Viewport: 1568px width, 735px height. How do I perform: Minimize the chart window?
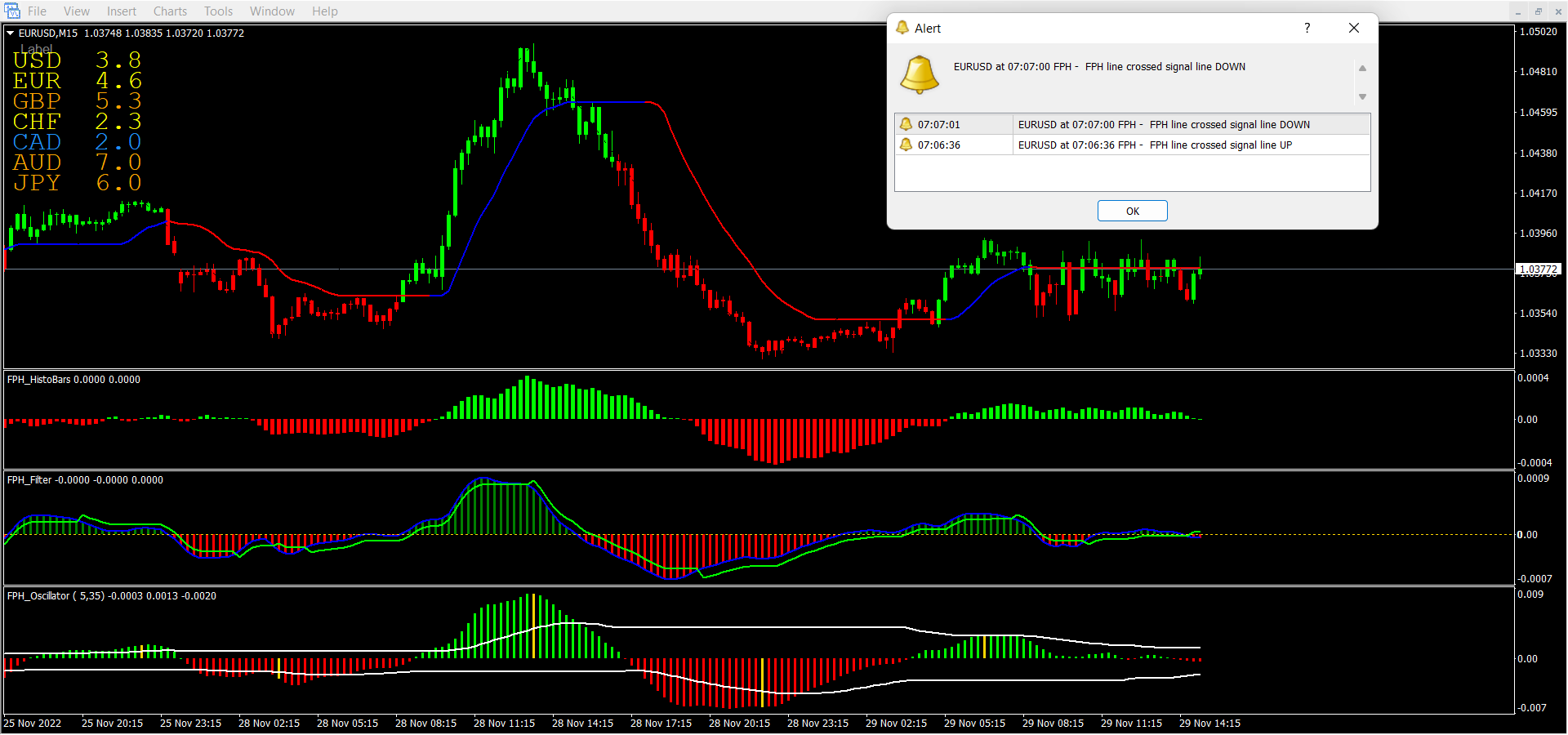(x=1518, y=11)
